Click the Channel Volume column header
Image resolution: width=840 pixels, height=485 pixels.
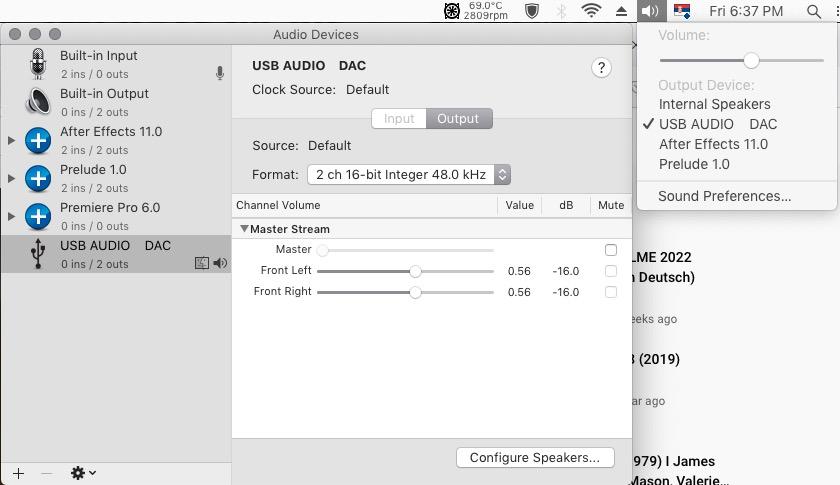pyautogui.click(x=278, y=205)
